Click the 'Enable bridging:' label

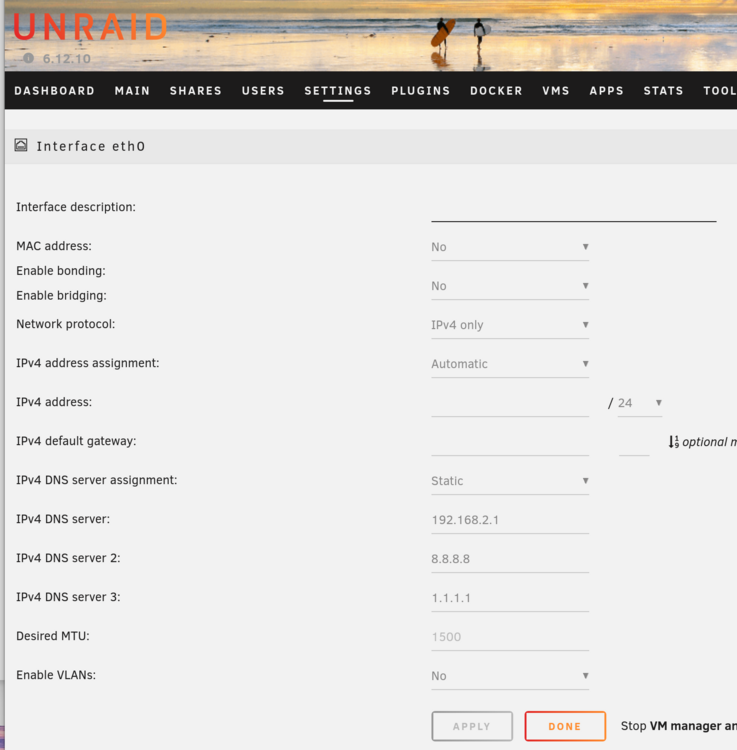[x=61, y=296]
